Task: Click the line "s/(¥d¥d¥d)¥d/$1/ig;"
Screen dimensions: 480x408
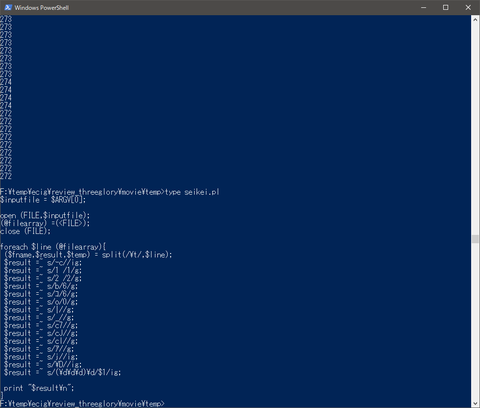Action: 62,372
